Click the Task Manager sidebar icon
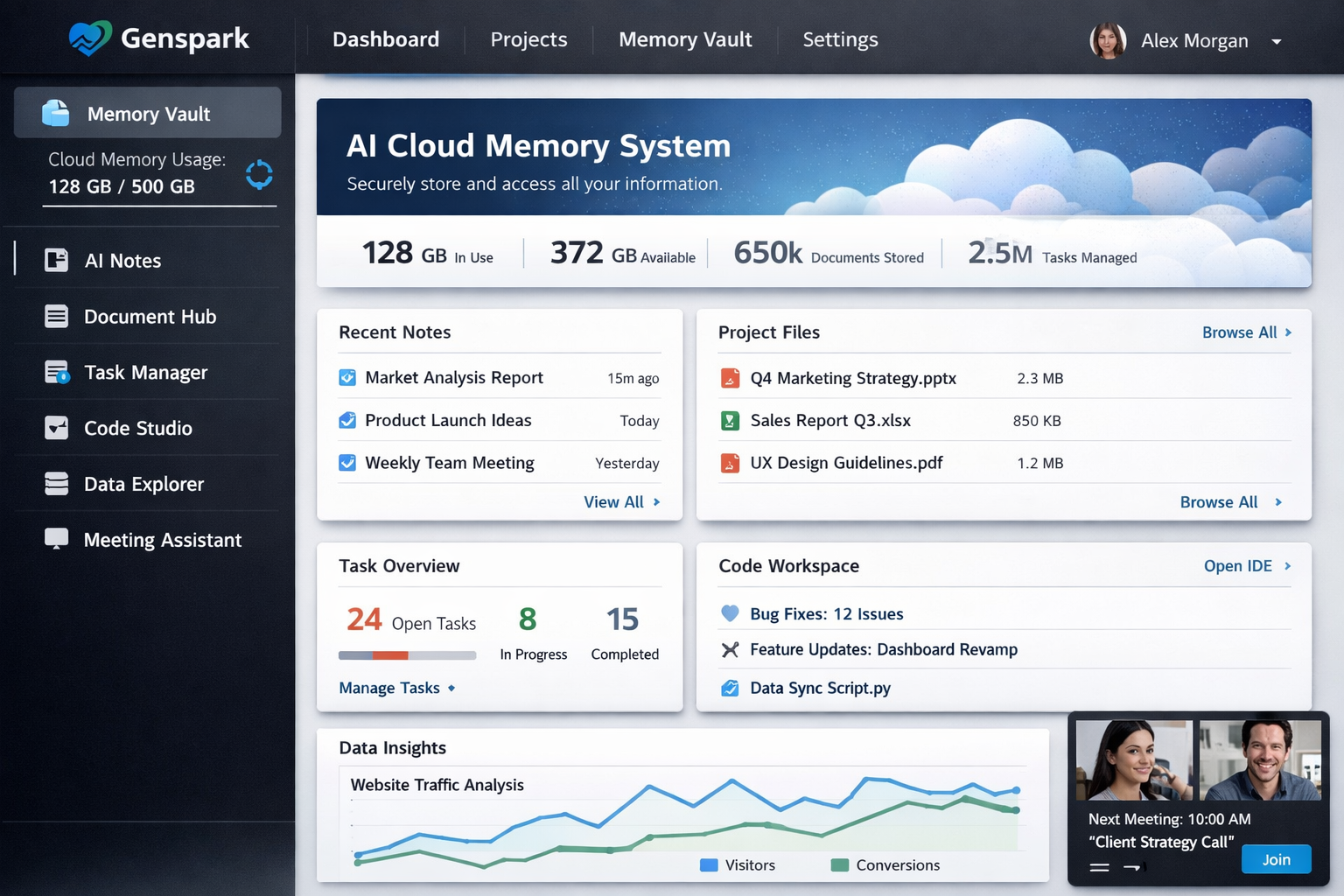 tap(57, 372)
